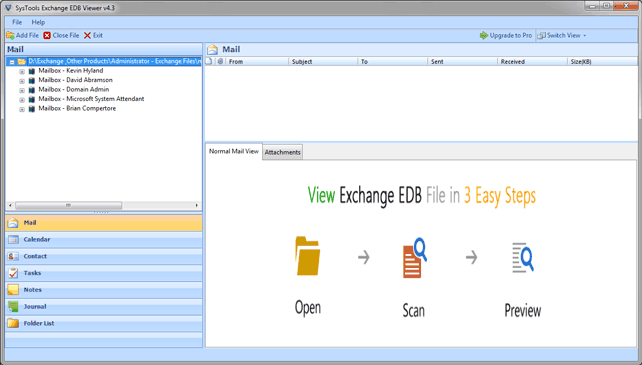Image resolution: width=642 pixels, height=365 pixels.
Task: Sort mail list by Size(KB) column
Action: (602, 61)
